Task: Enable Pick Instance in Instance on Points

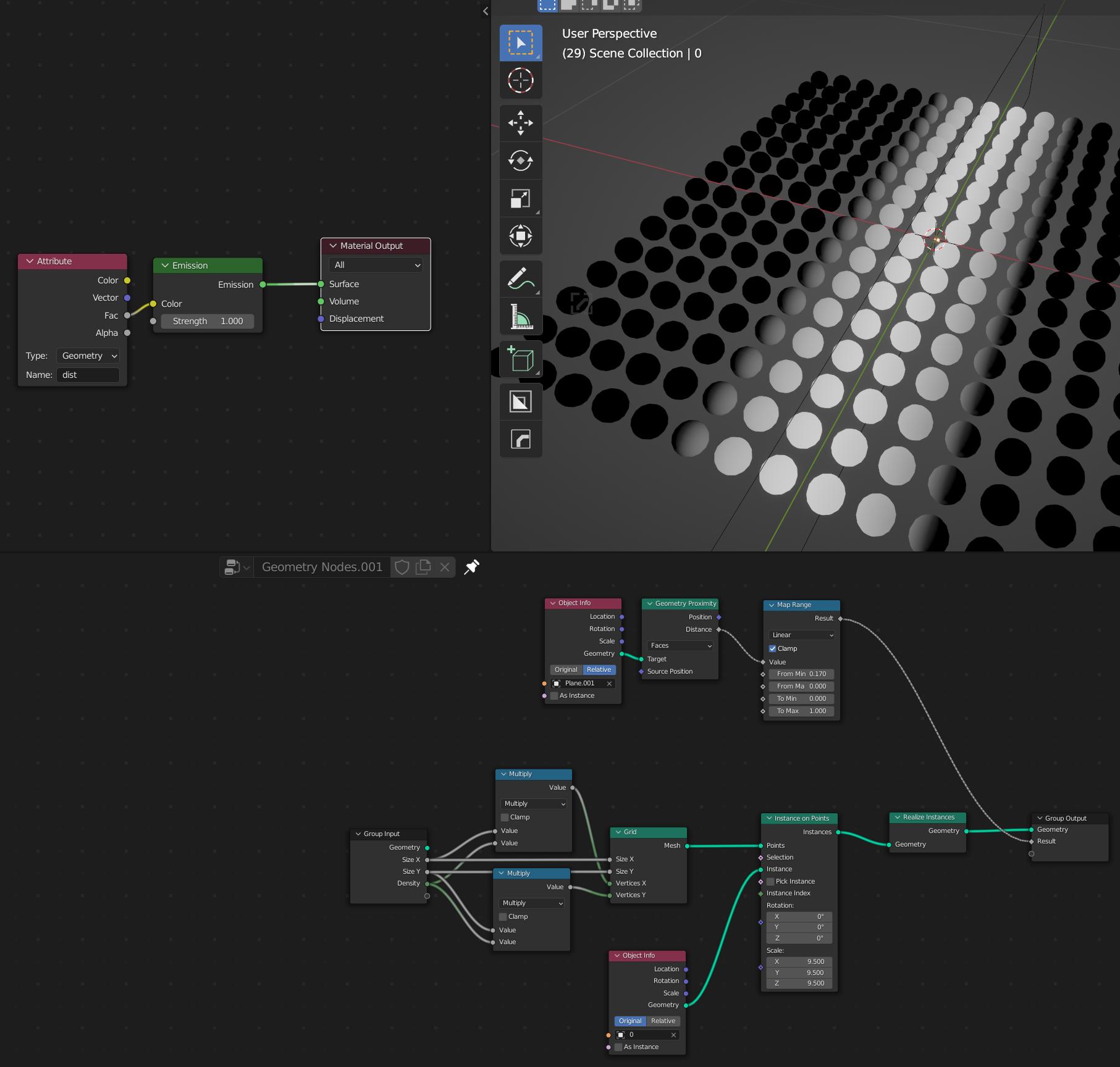Action: click(770, 881)
